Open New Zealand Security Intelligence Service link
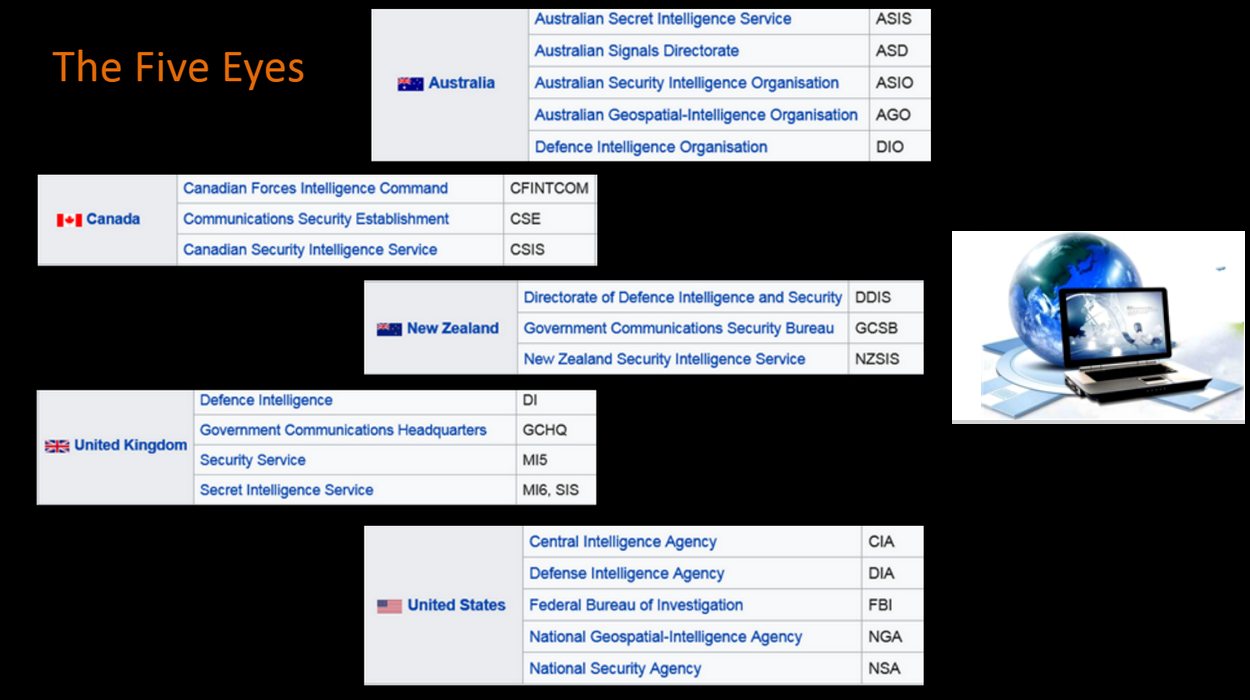The image size is (1250, 700). click(x=665, y=359)
